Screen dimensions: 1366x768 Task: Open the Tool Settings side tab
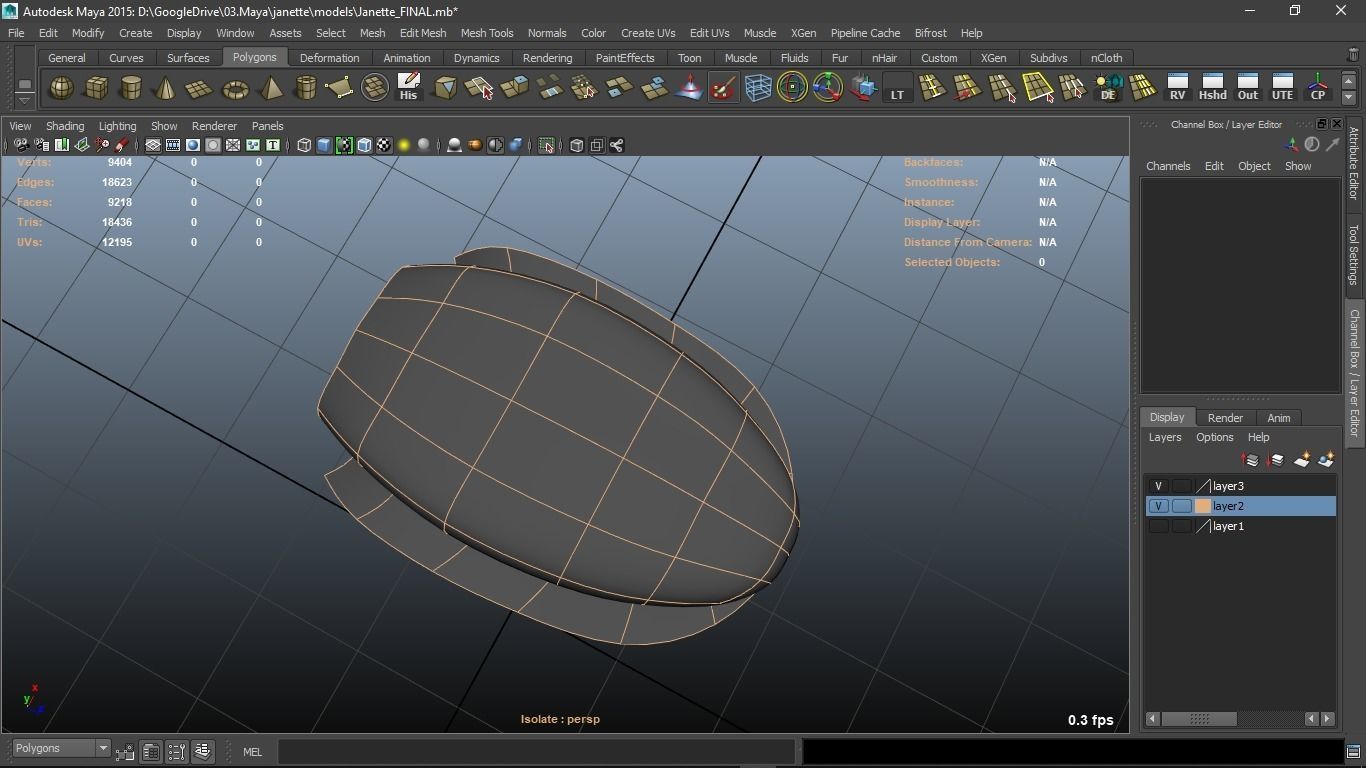tap(1355, 254)
